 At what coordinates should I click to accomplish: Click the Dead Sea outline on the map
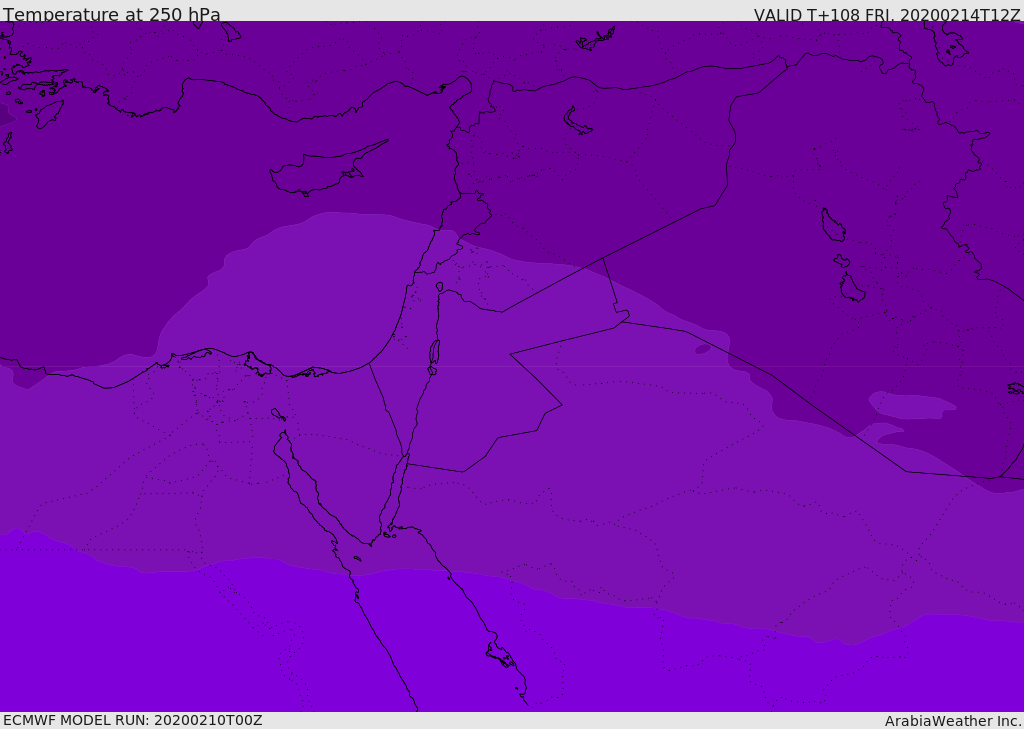(x=434, y=353)
